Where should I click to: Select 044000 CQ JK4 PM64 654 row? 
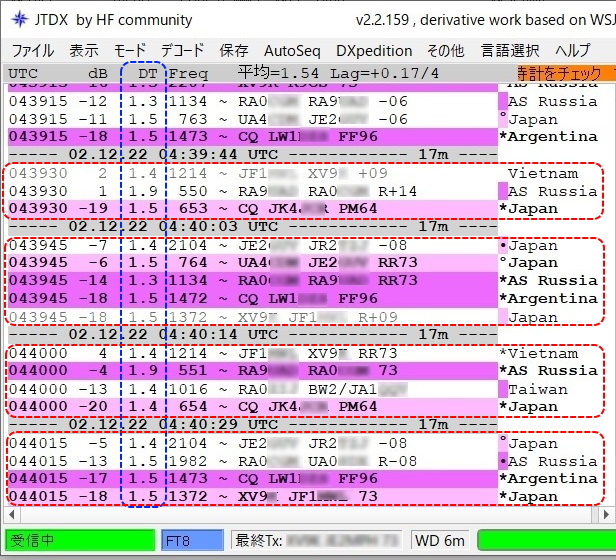[x=253, y=407]
